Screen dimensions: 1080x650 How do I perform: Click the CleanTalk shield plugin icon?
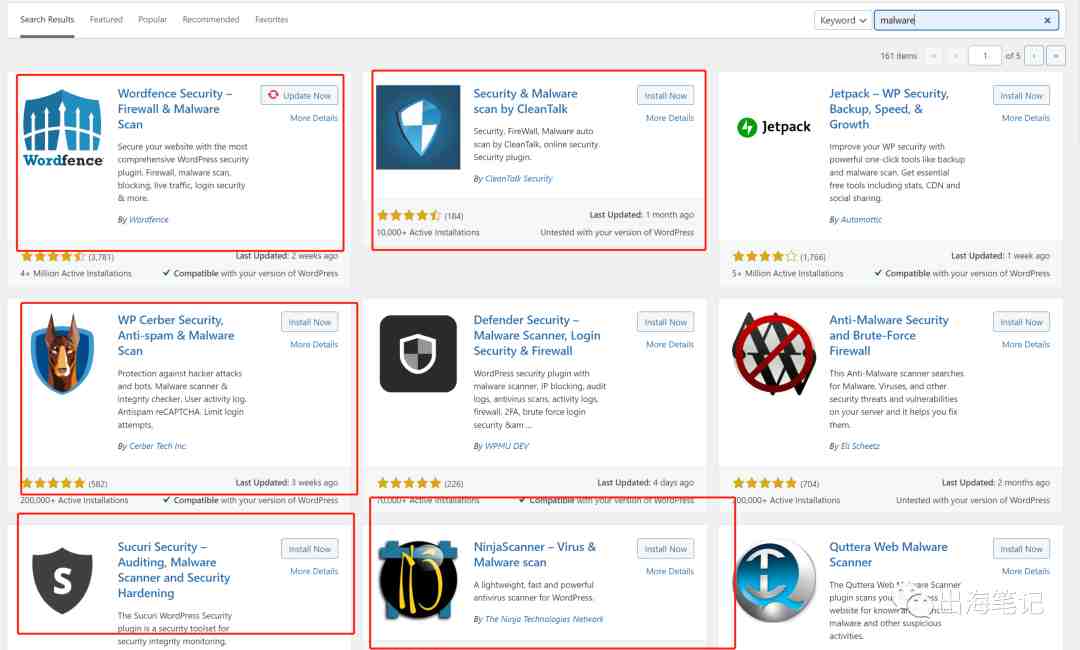418,127
